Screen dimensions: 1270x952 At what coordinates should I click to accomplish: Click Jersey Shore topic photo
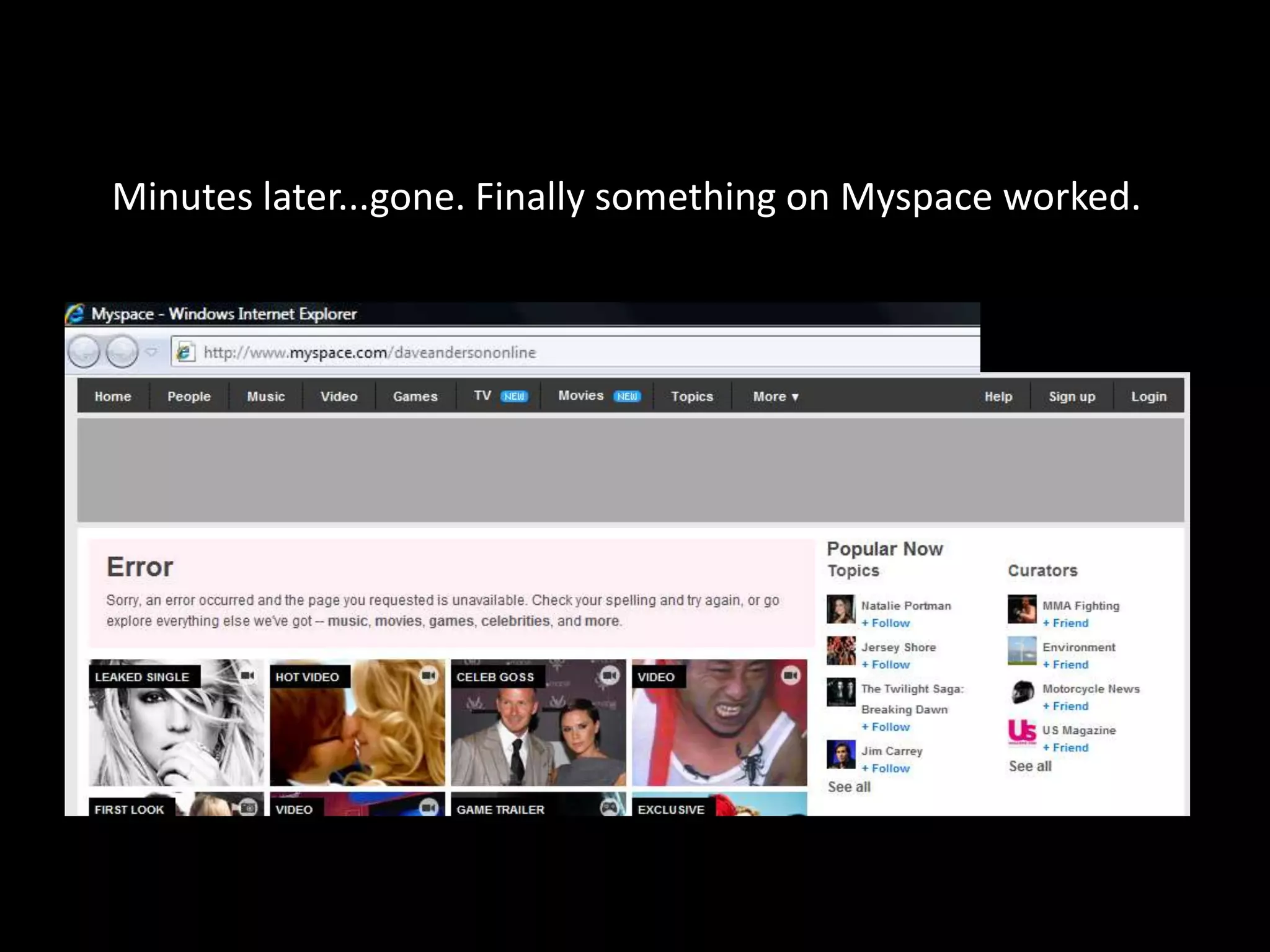[x=841, y=651]
